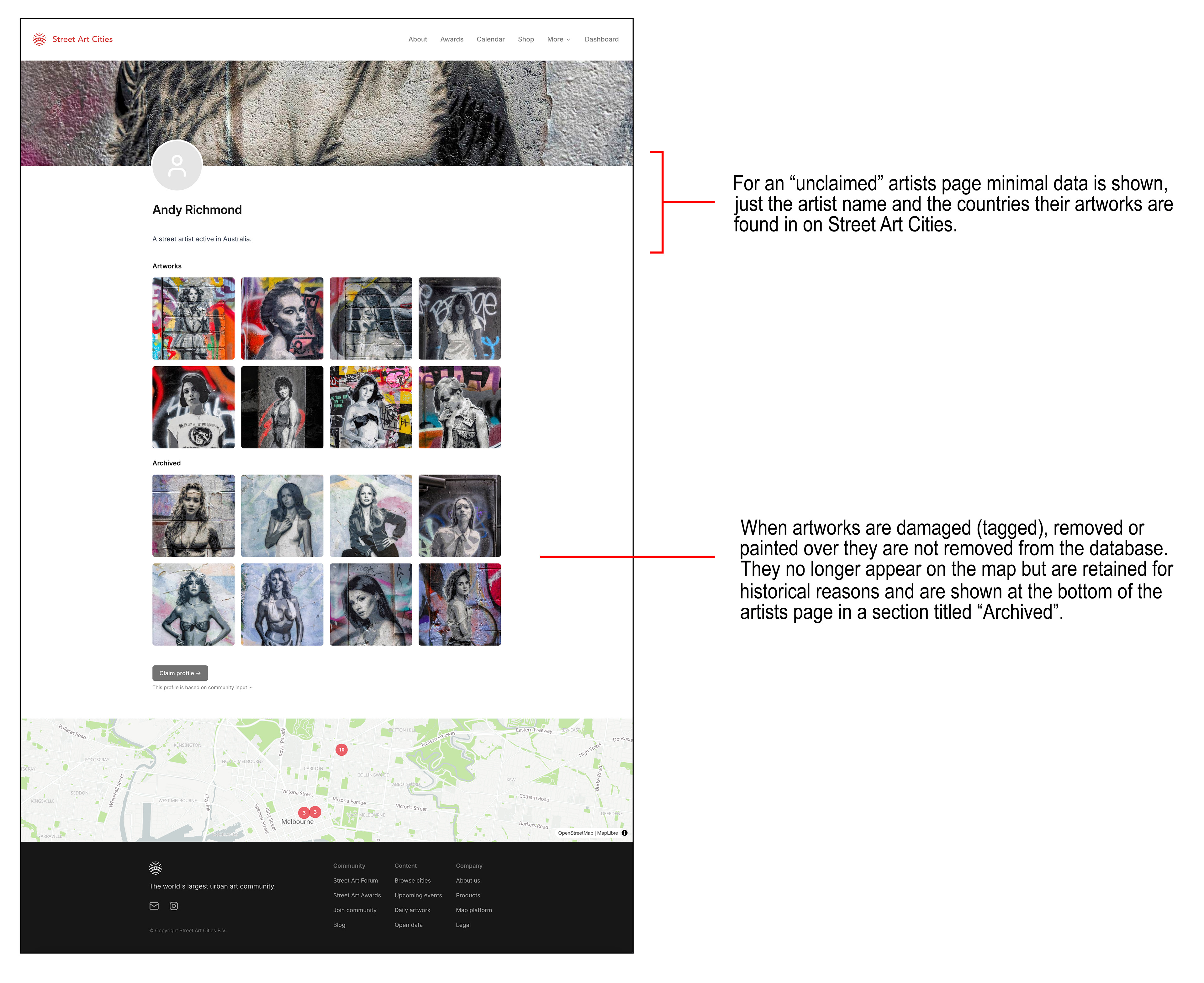Go to the Calendar page
Screen dimensions: 1204x983
(x=490, y=39)
